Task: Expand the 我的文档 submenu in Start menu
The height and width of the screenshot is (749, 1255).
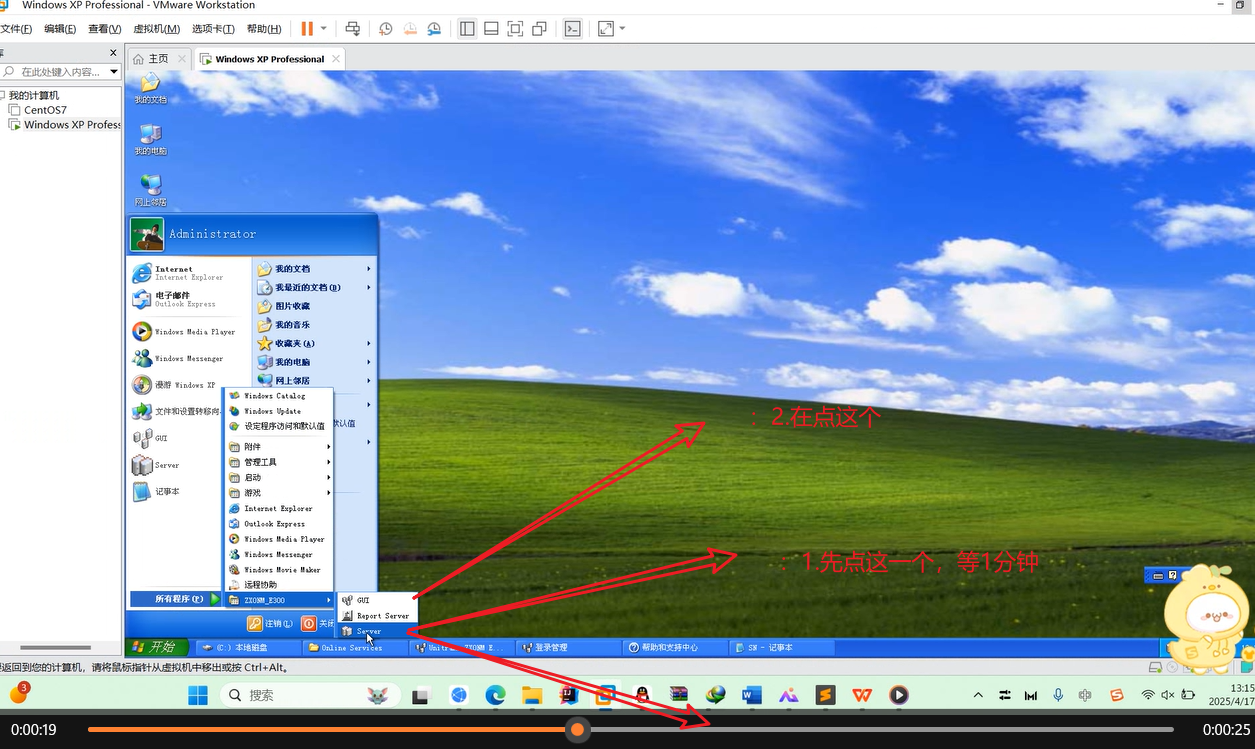Action: pos(314,269)
